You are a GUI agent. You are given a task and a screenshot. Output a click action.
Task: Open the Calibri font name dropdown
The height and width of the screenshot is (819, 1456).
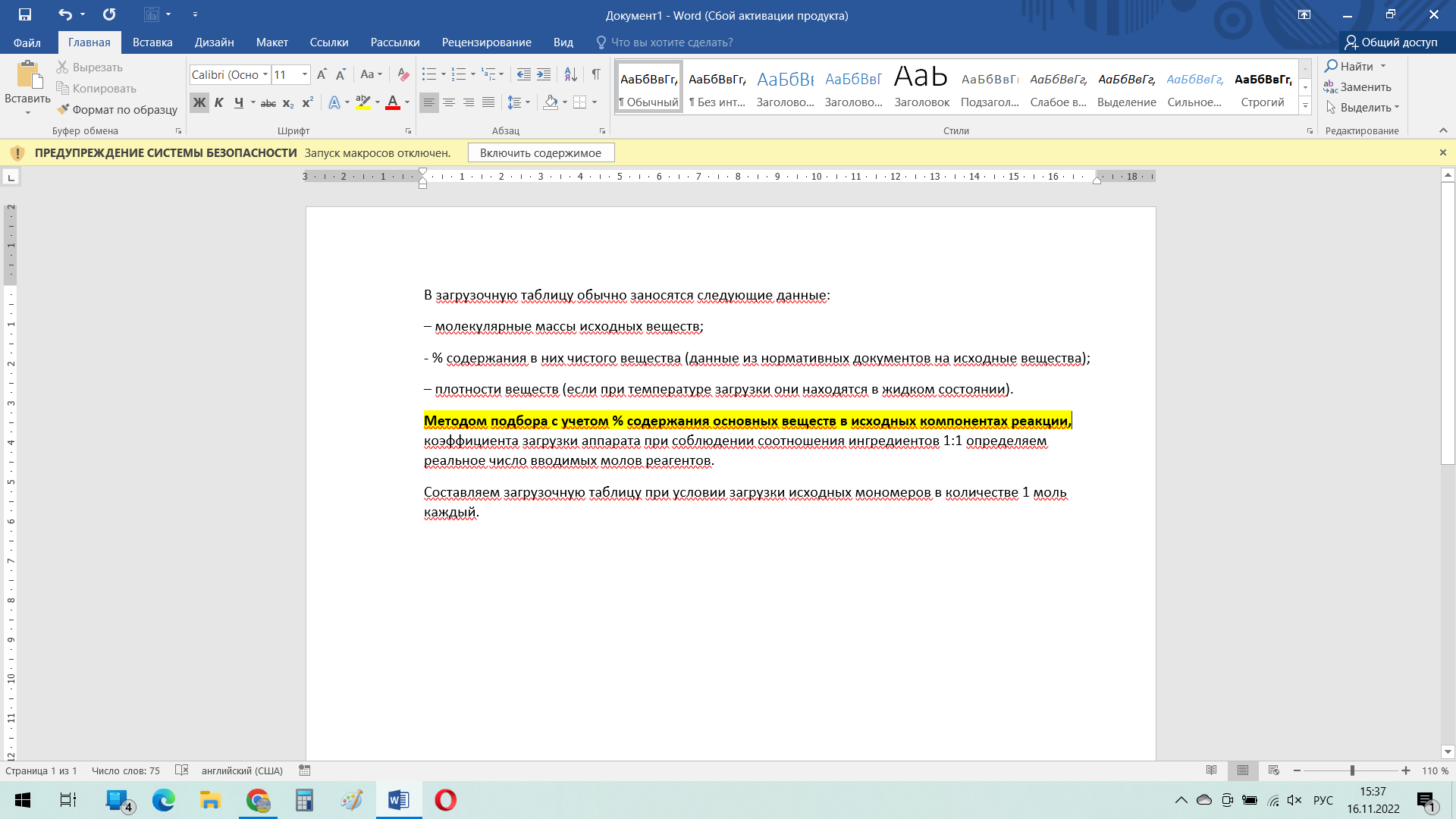pos(265,74)
